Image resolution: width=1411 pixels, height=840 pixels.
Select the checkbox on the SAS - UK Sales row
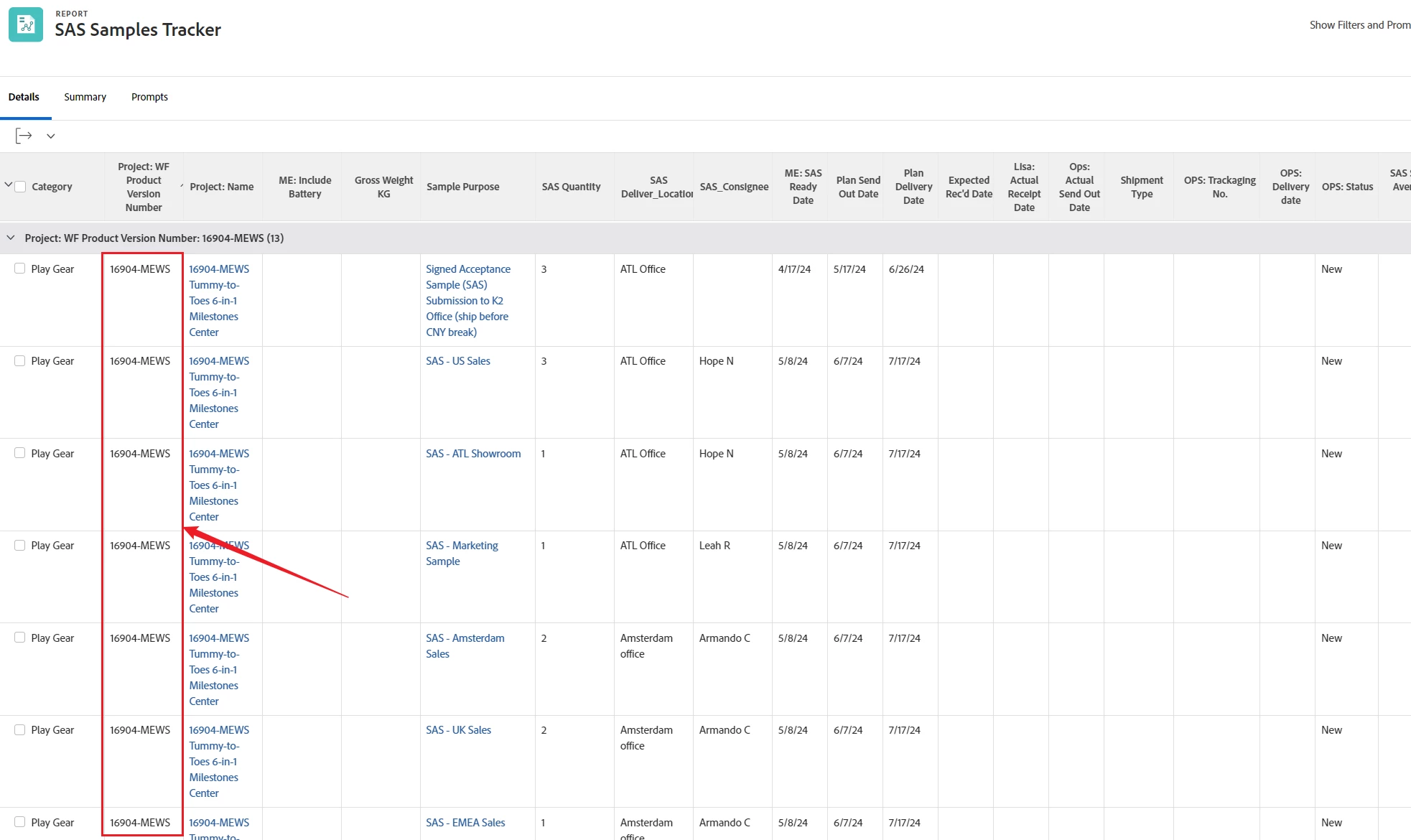point(20,729)
